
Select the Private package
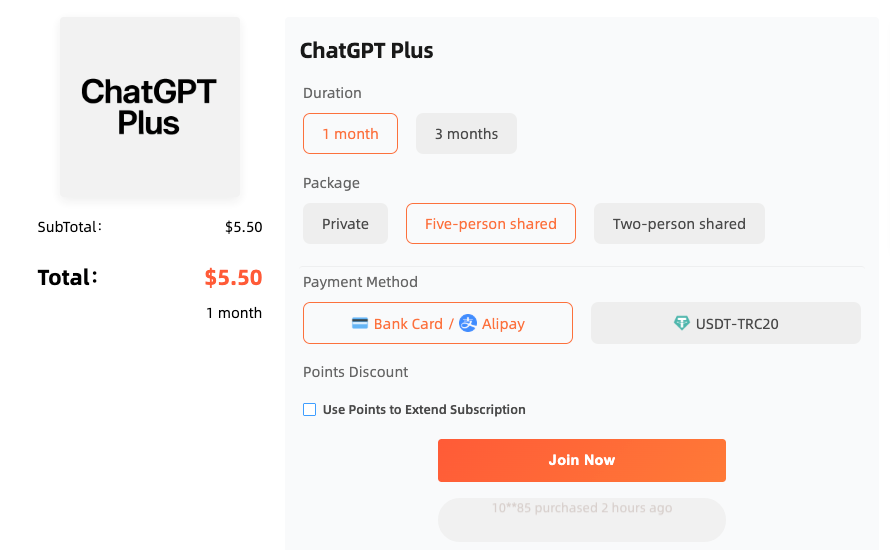pos(345,224)
